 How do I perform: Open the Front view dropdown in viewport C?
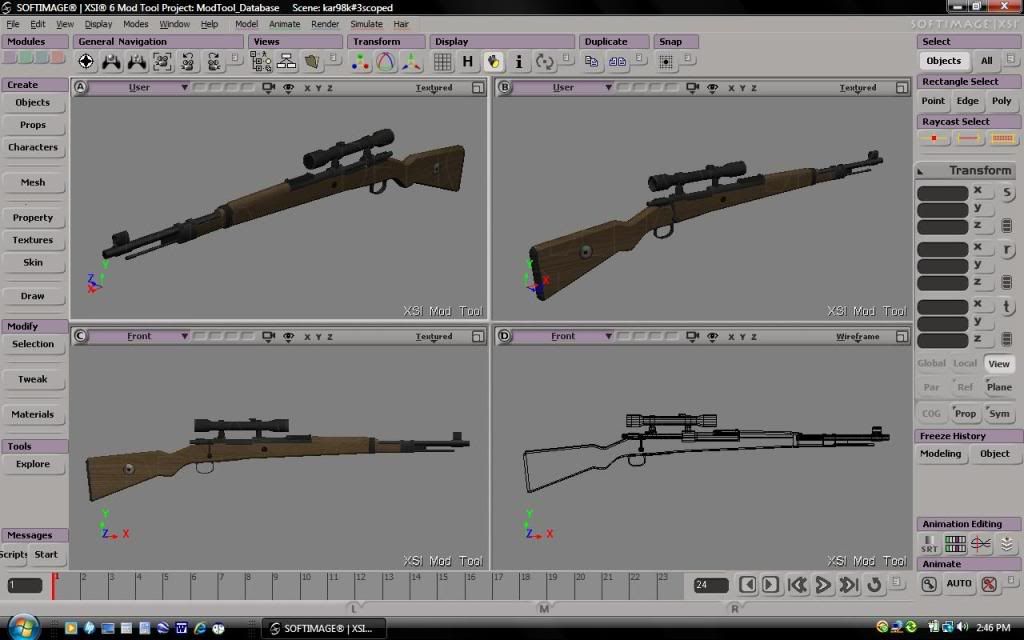click(x=140, y=336)
